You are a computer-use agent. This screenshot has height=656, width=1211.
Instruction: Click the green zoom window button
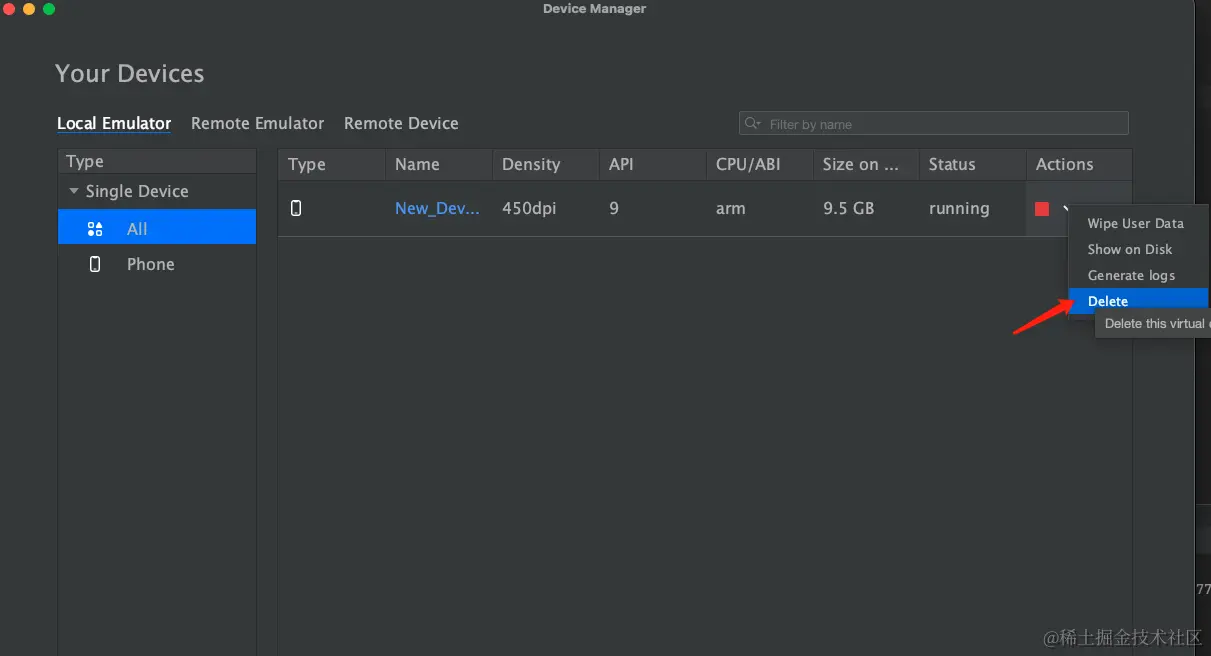tap(49, 9)
